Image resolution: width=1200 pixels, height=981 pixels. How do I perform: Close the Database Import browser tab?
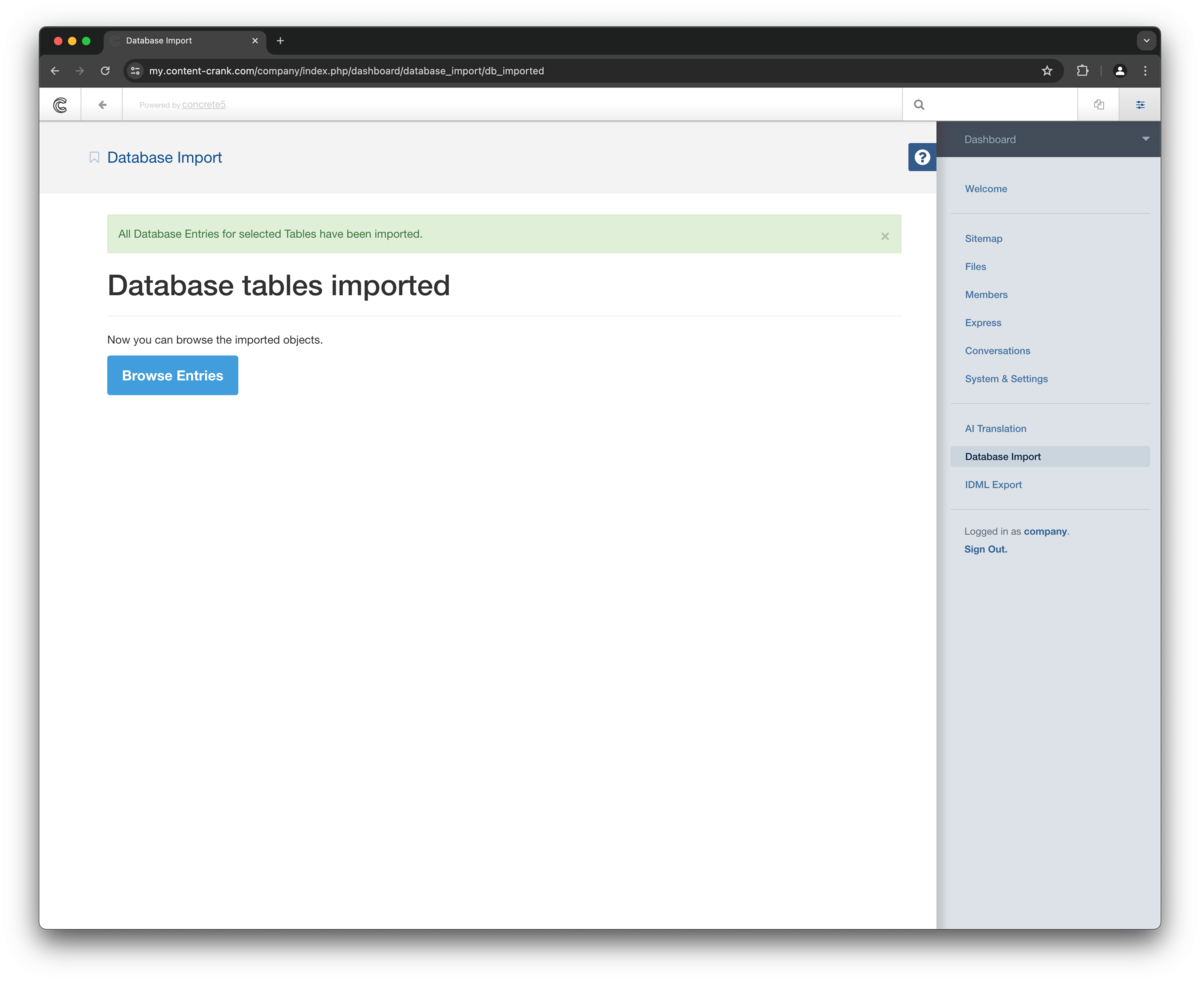pos(255,41)
